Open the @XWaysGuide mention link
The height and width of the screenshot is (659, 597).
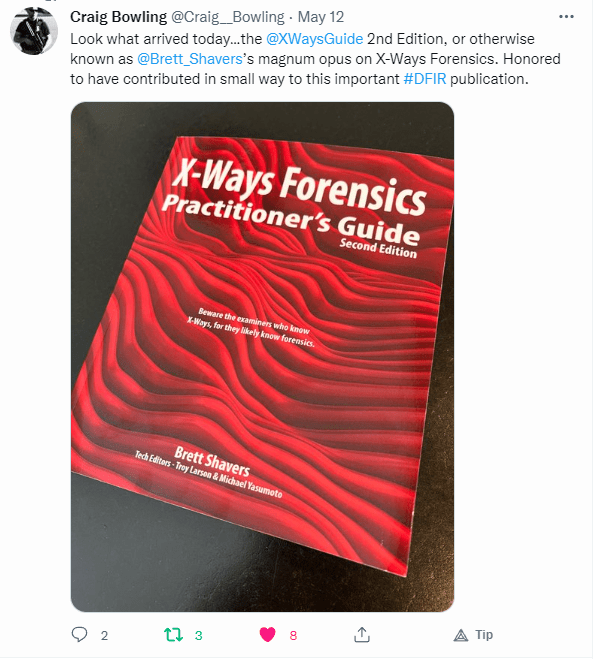(x=314, y=39)
